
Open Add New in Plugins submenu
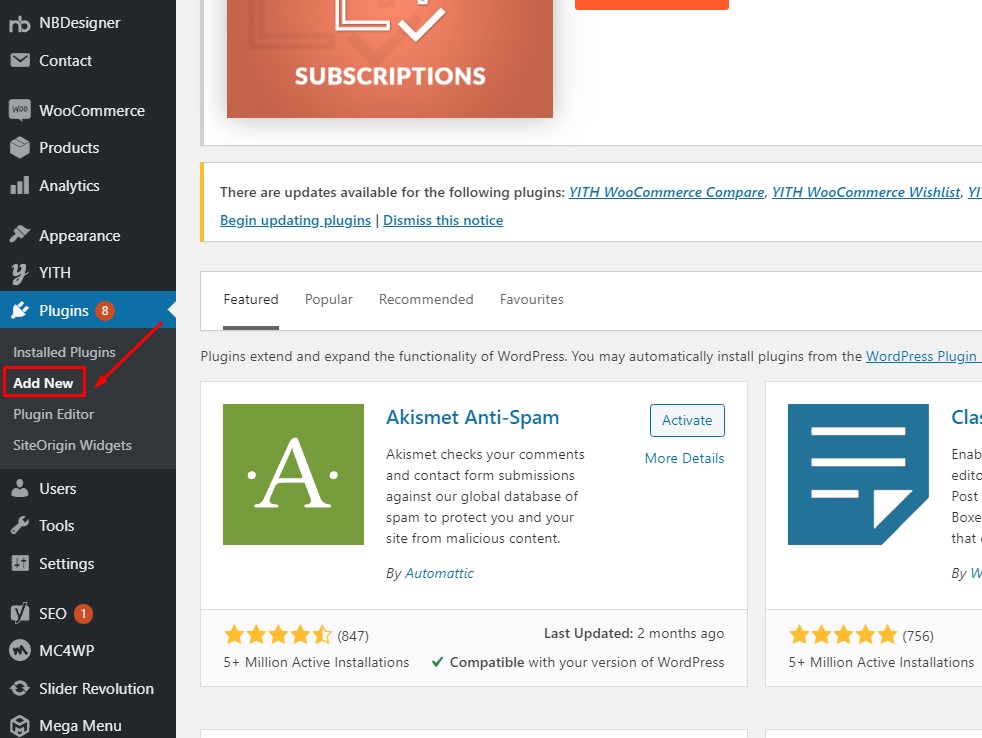pos(43,383)
